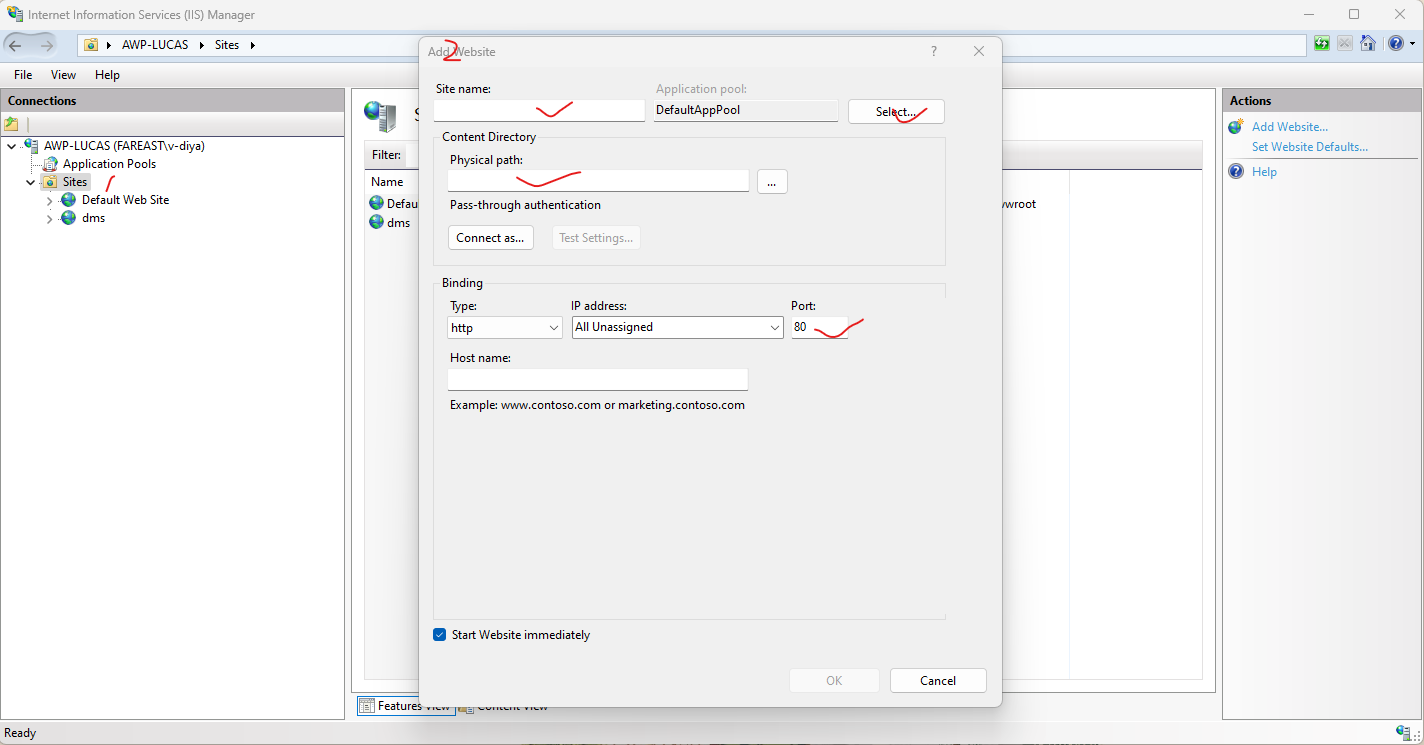1424x745 pixels.
Task: Click the blue Help question-mark icon
Action: tap(1396, 43)
